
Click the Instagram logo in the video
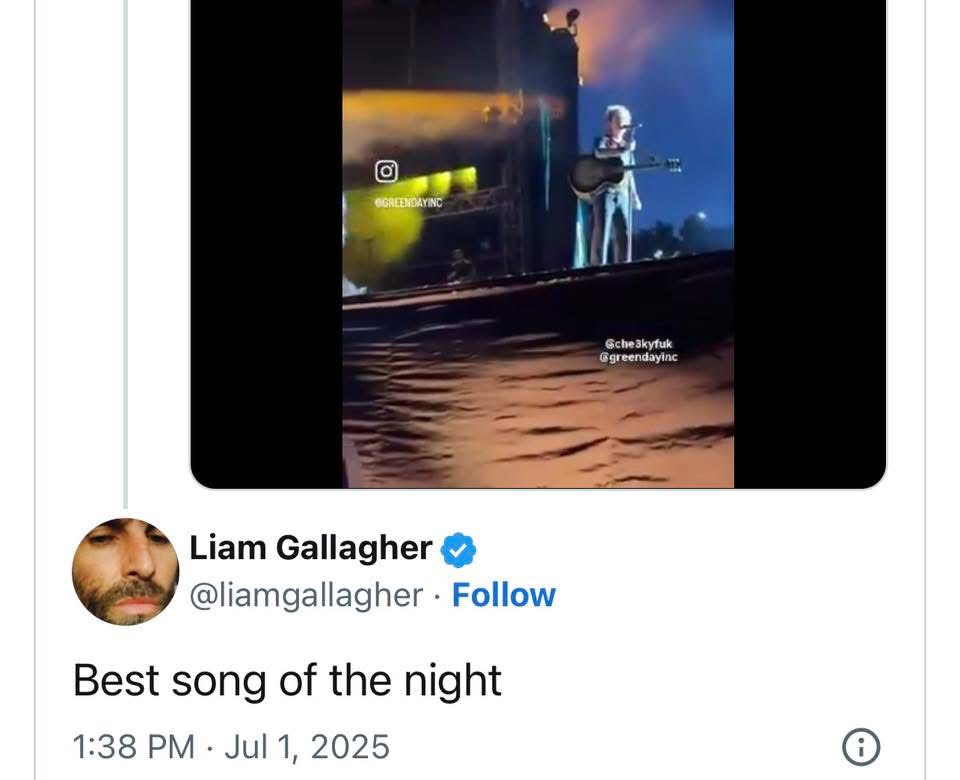pos(386,171)
